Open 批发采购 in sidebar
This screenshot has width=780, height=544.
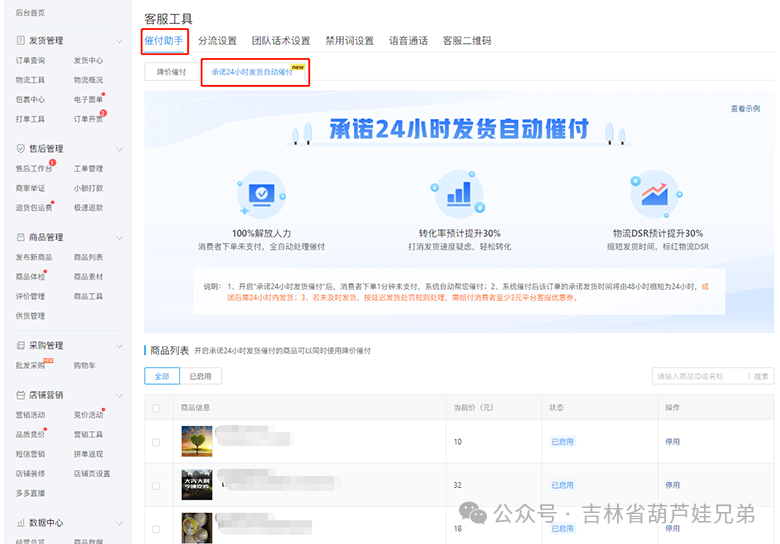(30, 365)
